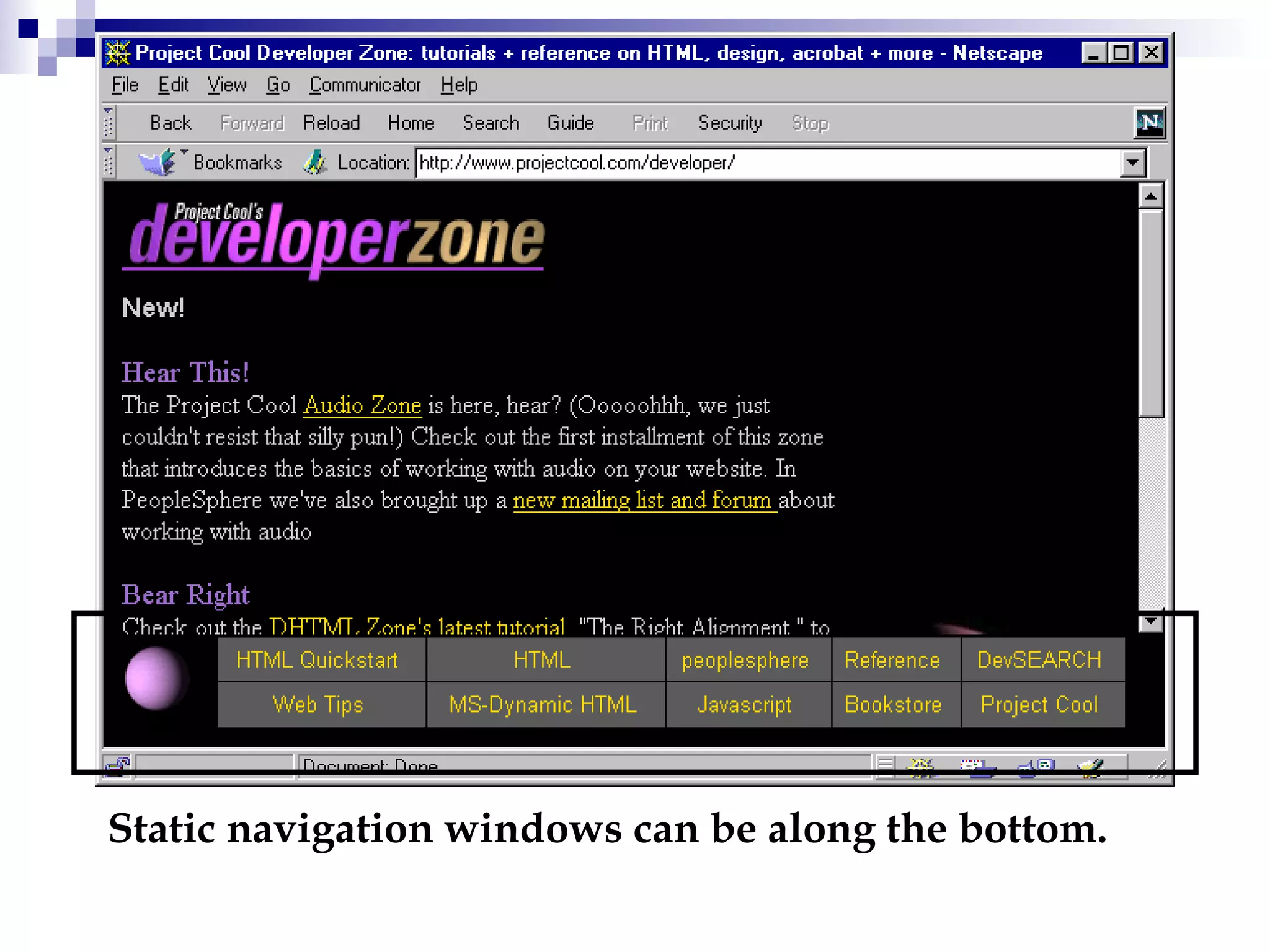
Task: Open the HTML navigation cell
Action: tap(546, 659)
